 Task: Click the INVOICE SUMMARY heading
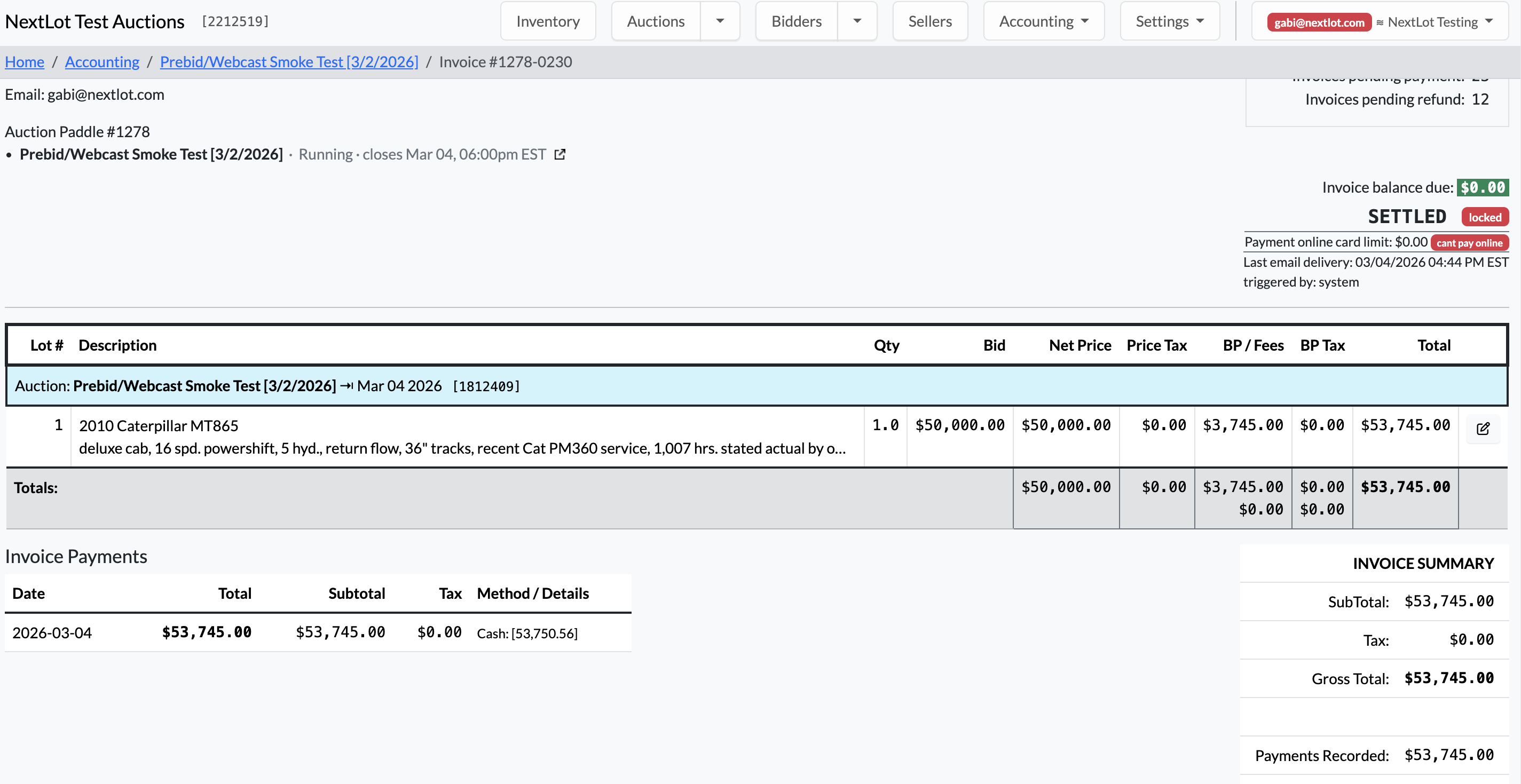click(1423, 563)
